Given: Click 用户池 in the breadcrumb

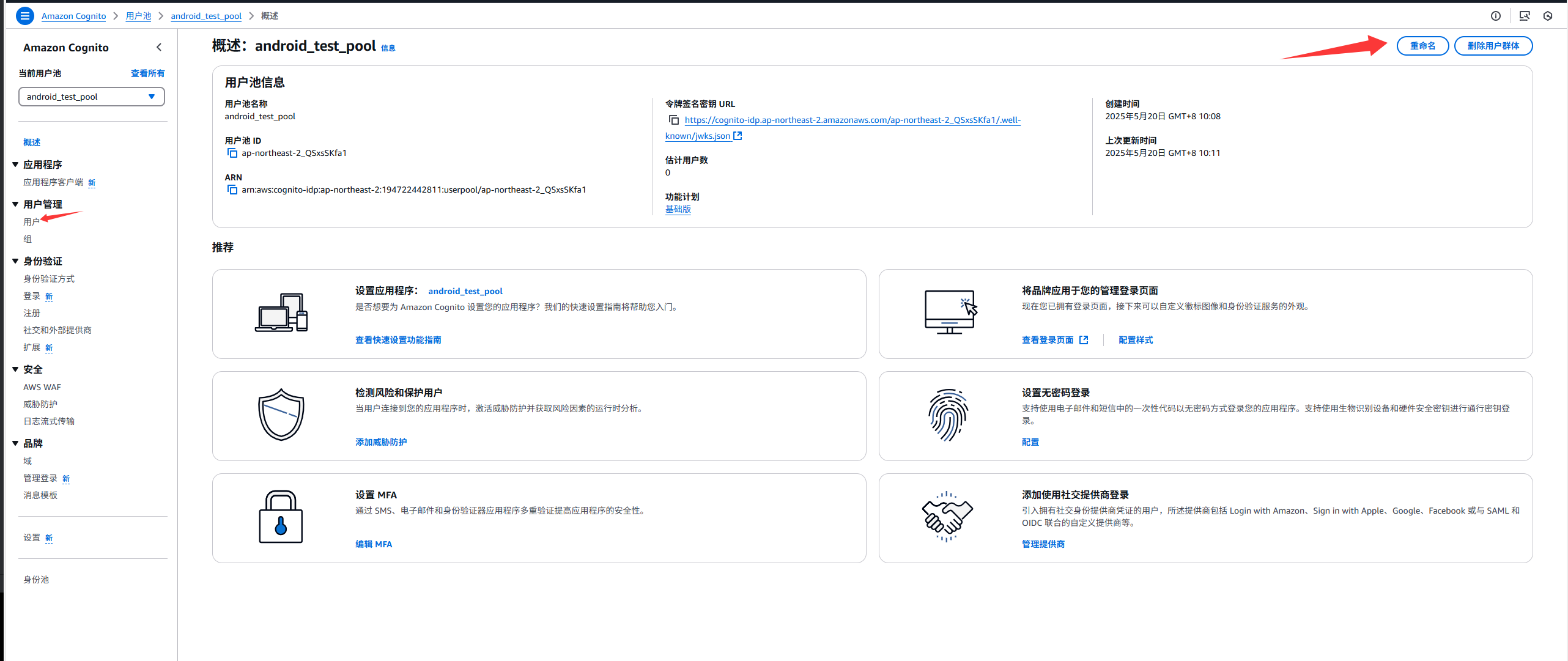Looking at the screenshot, I should point(138,16).
